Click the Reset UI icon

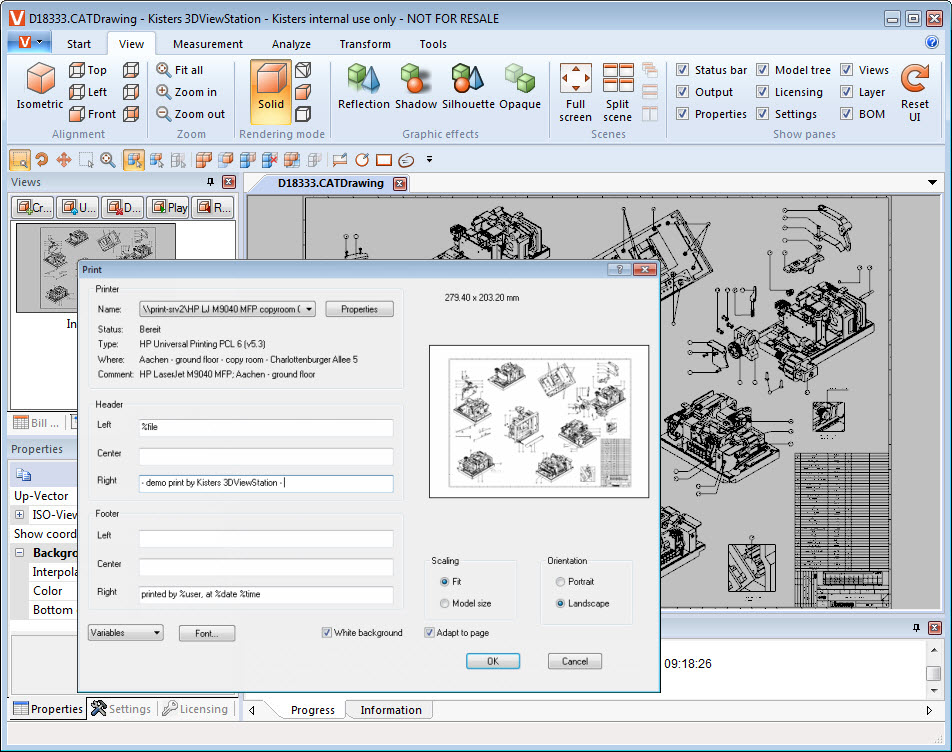(916, 88)
